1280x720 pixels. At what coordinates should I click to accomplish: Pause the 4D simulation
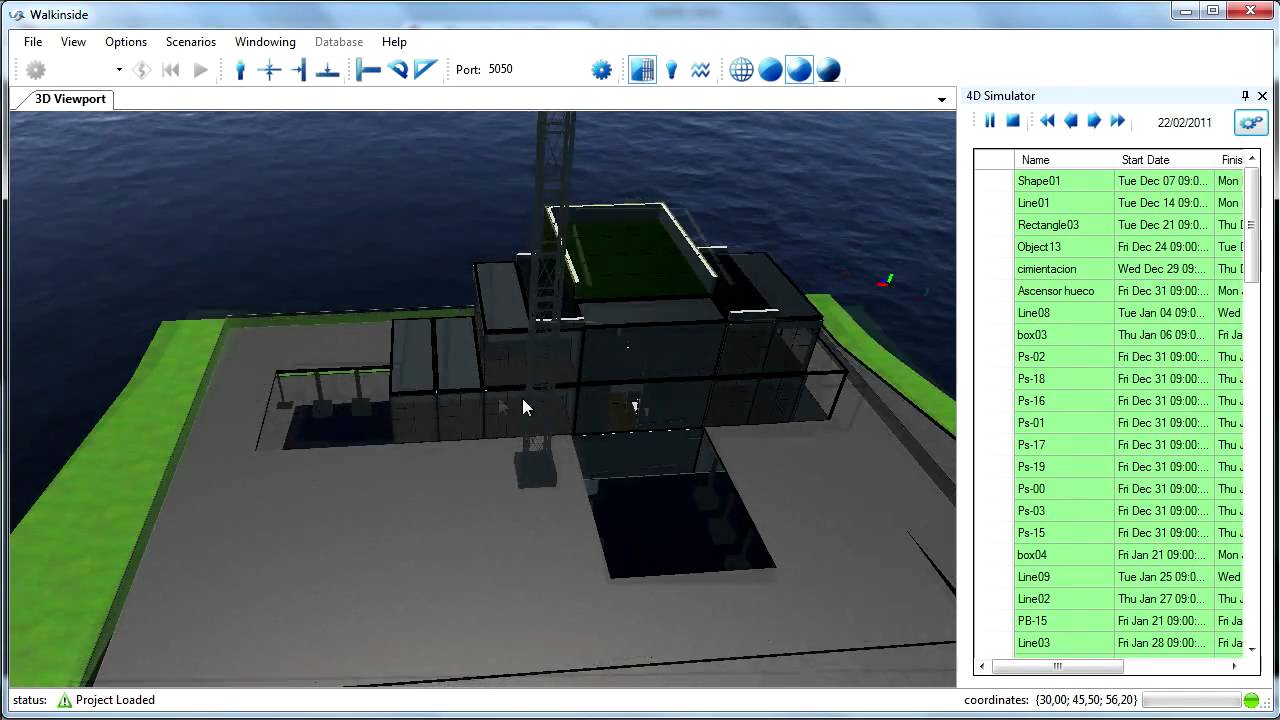click(x=990, y=121)
